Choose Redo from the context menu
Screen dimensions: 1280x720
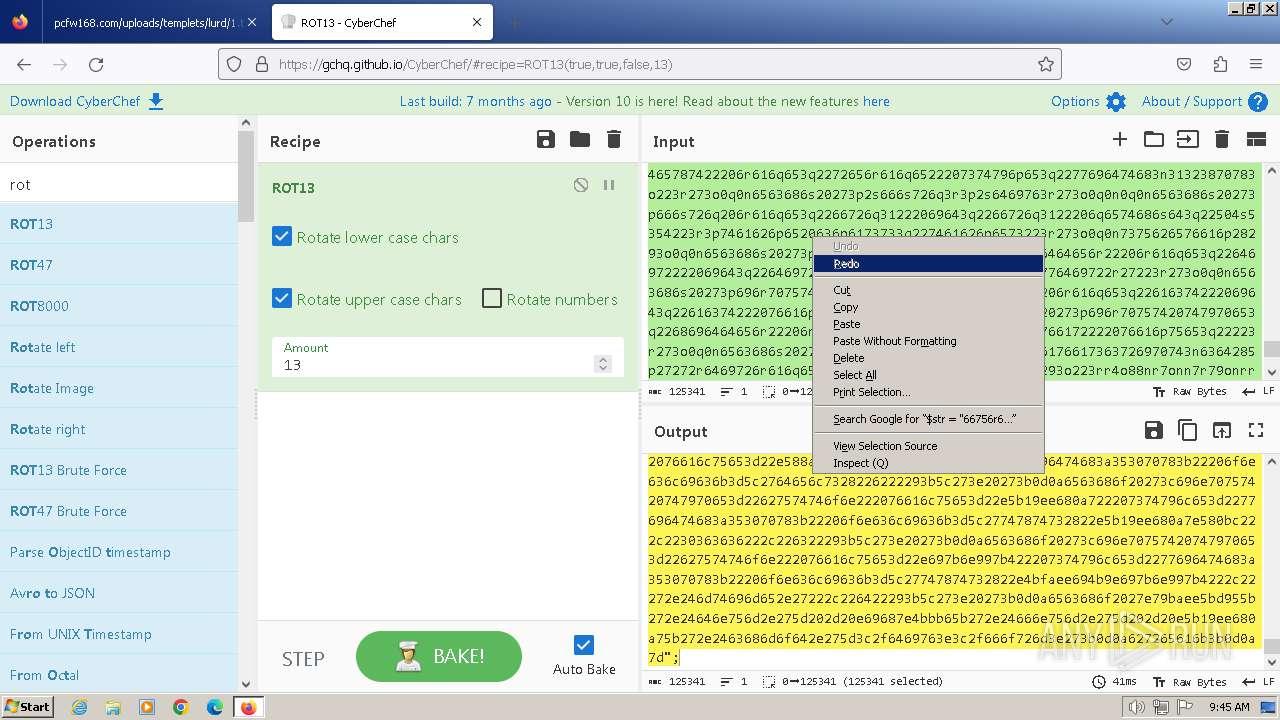[928, 264]
